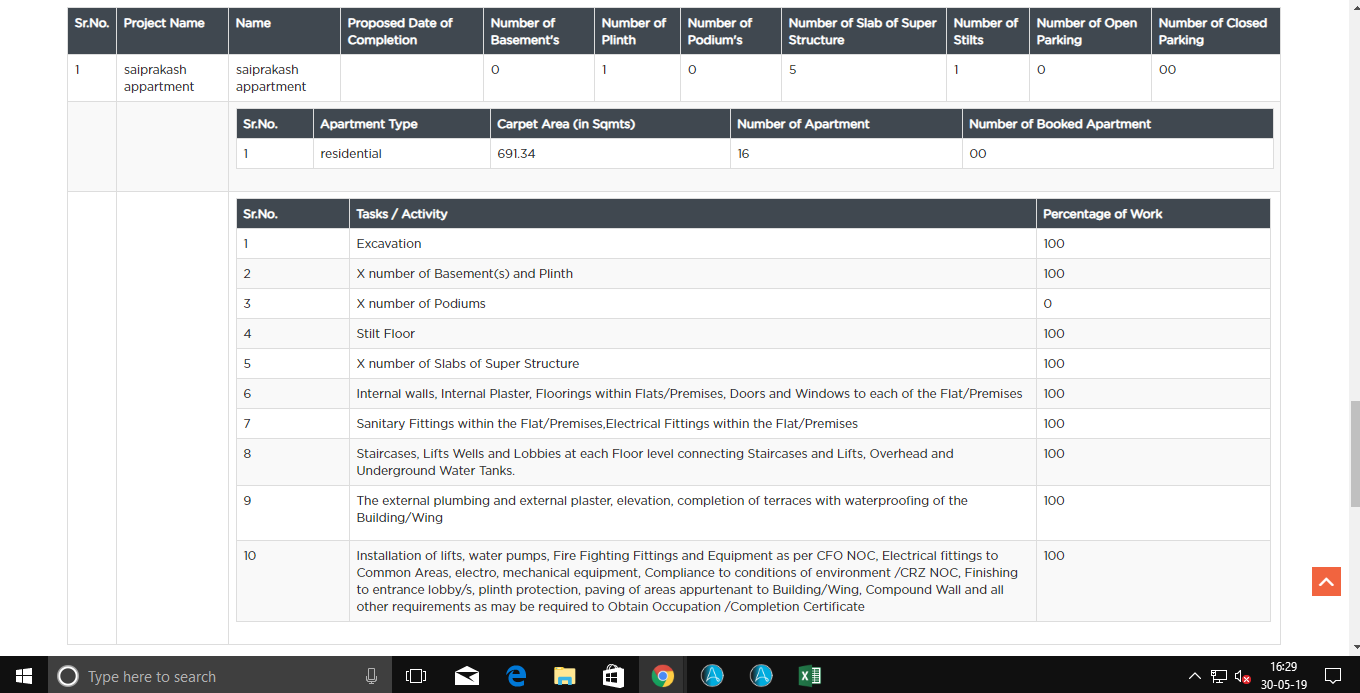Open Excel from the taskbar

pos(810,676)
